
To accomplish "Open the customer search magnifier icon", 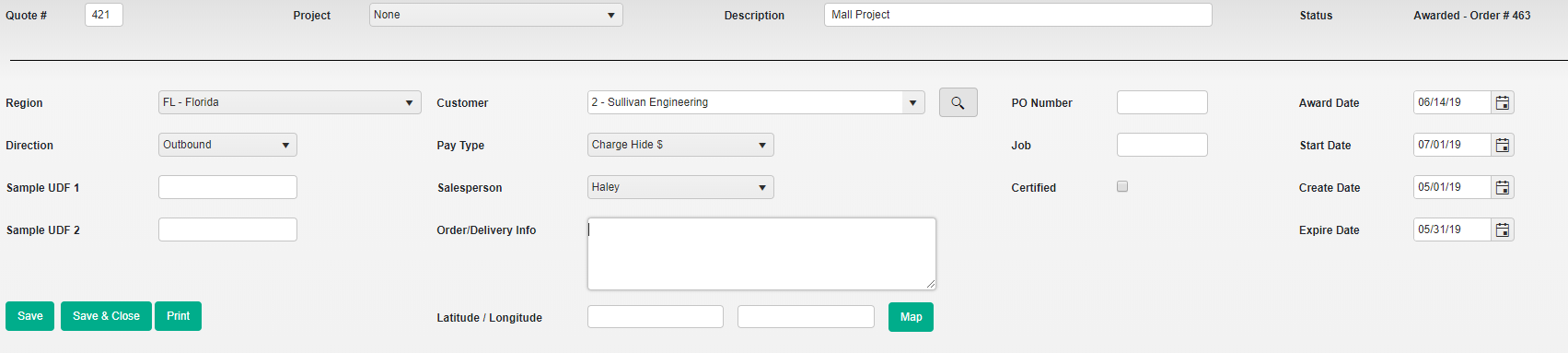I will click(958, 102).
